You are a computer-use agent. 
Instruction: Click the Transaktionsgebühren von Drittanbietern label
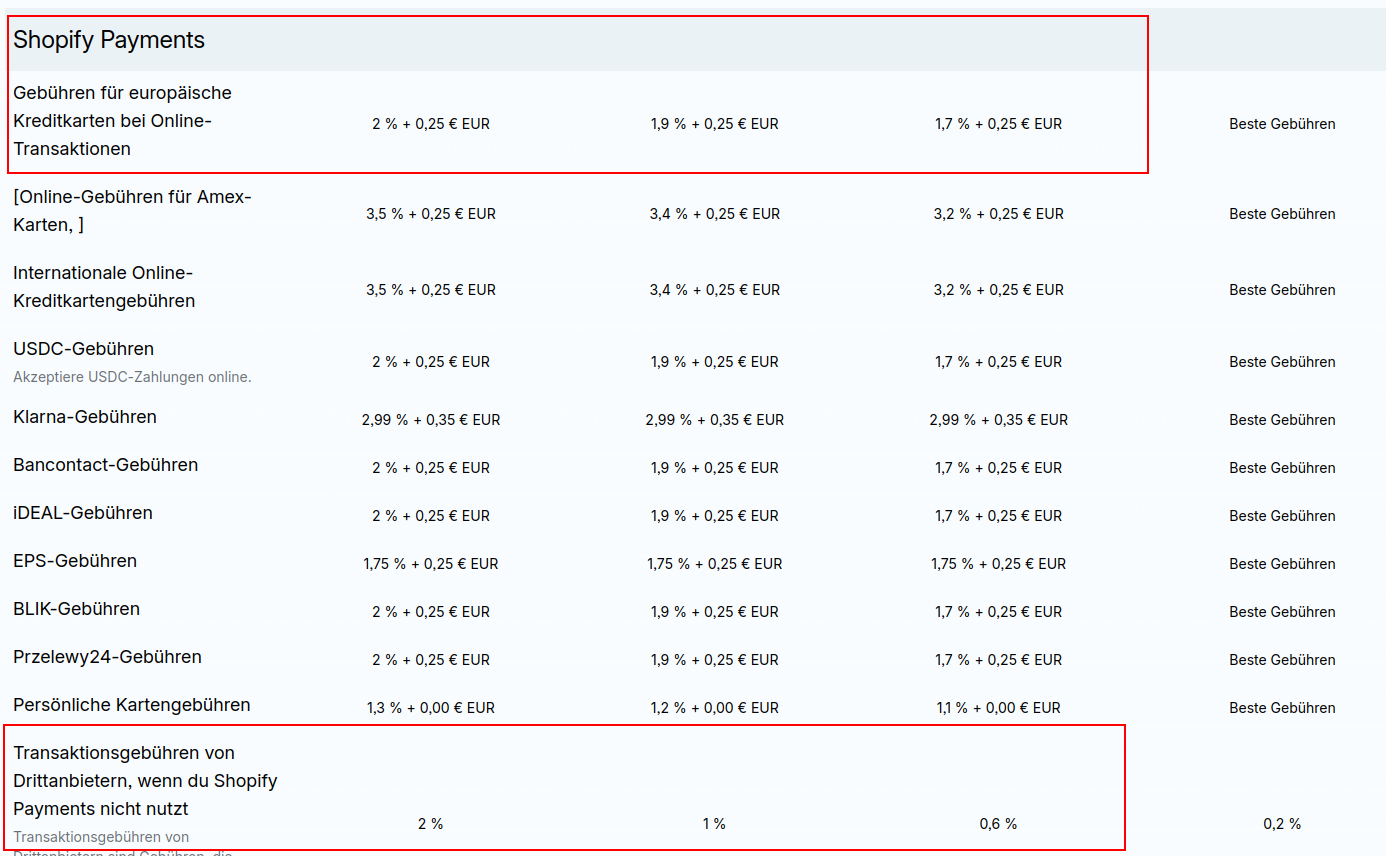point(145,780)
